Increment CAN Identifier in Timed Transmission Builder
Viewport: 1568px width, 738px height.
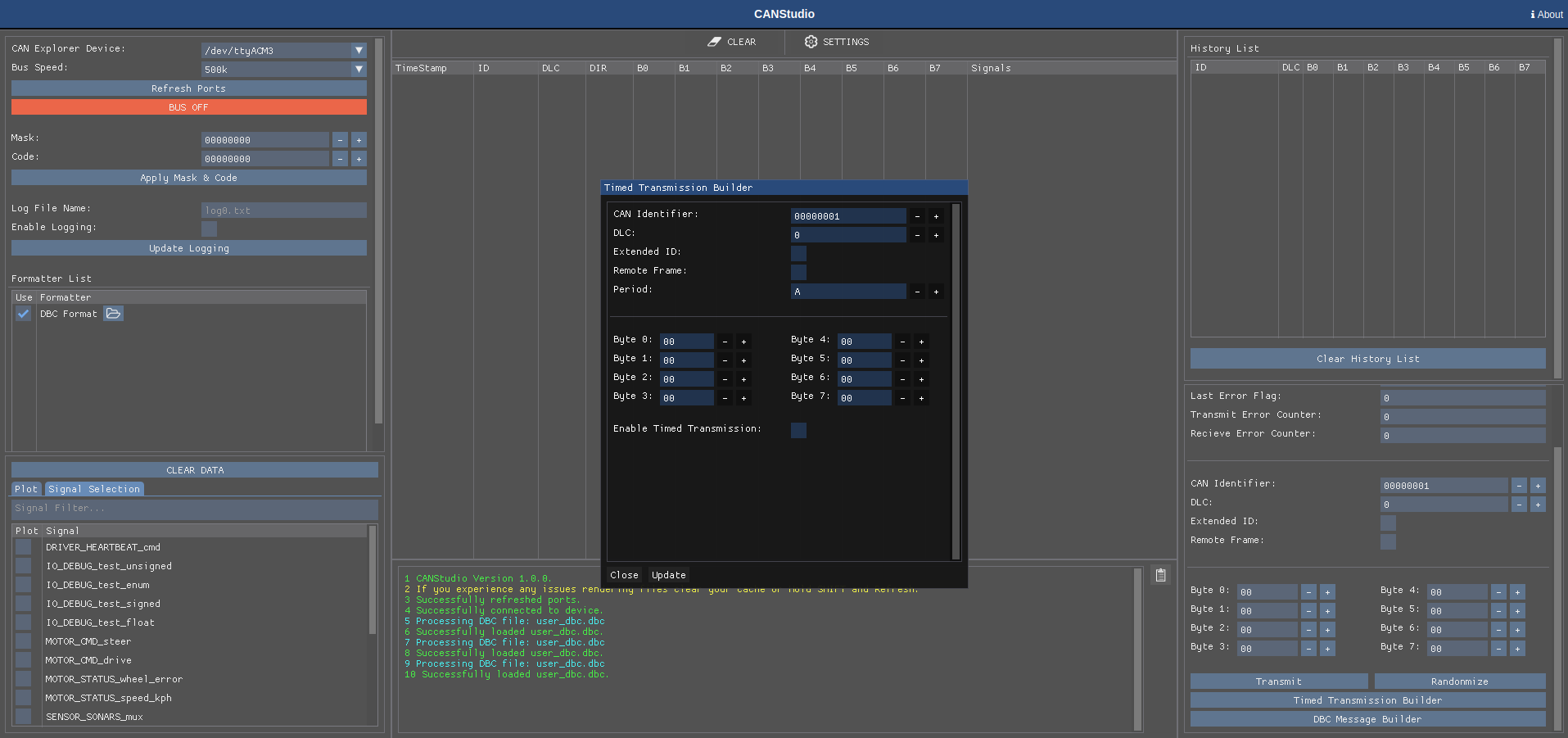[936, 216]
